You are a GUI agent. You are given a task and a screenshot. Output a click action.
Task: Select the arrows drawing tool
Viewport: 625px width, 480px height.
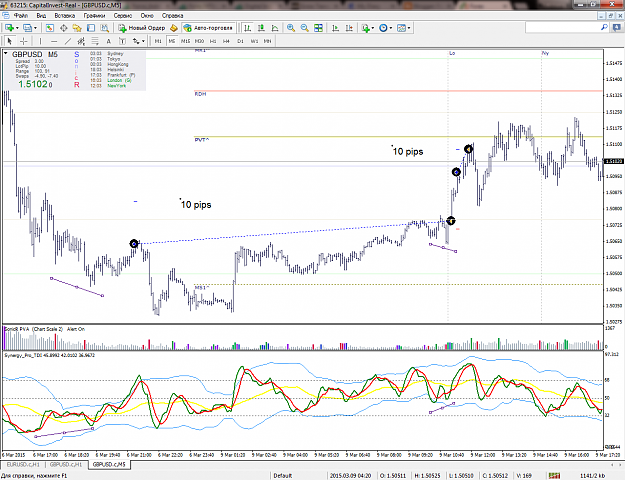136,41
